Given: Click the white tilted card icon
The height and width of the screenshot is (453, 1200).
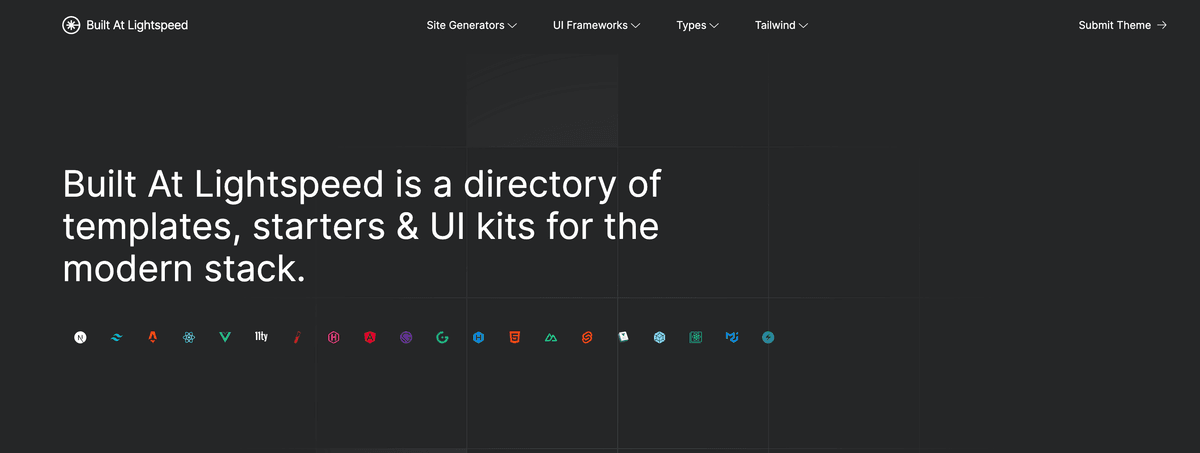Looking at the screenshot, I should pos(623,338).
